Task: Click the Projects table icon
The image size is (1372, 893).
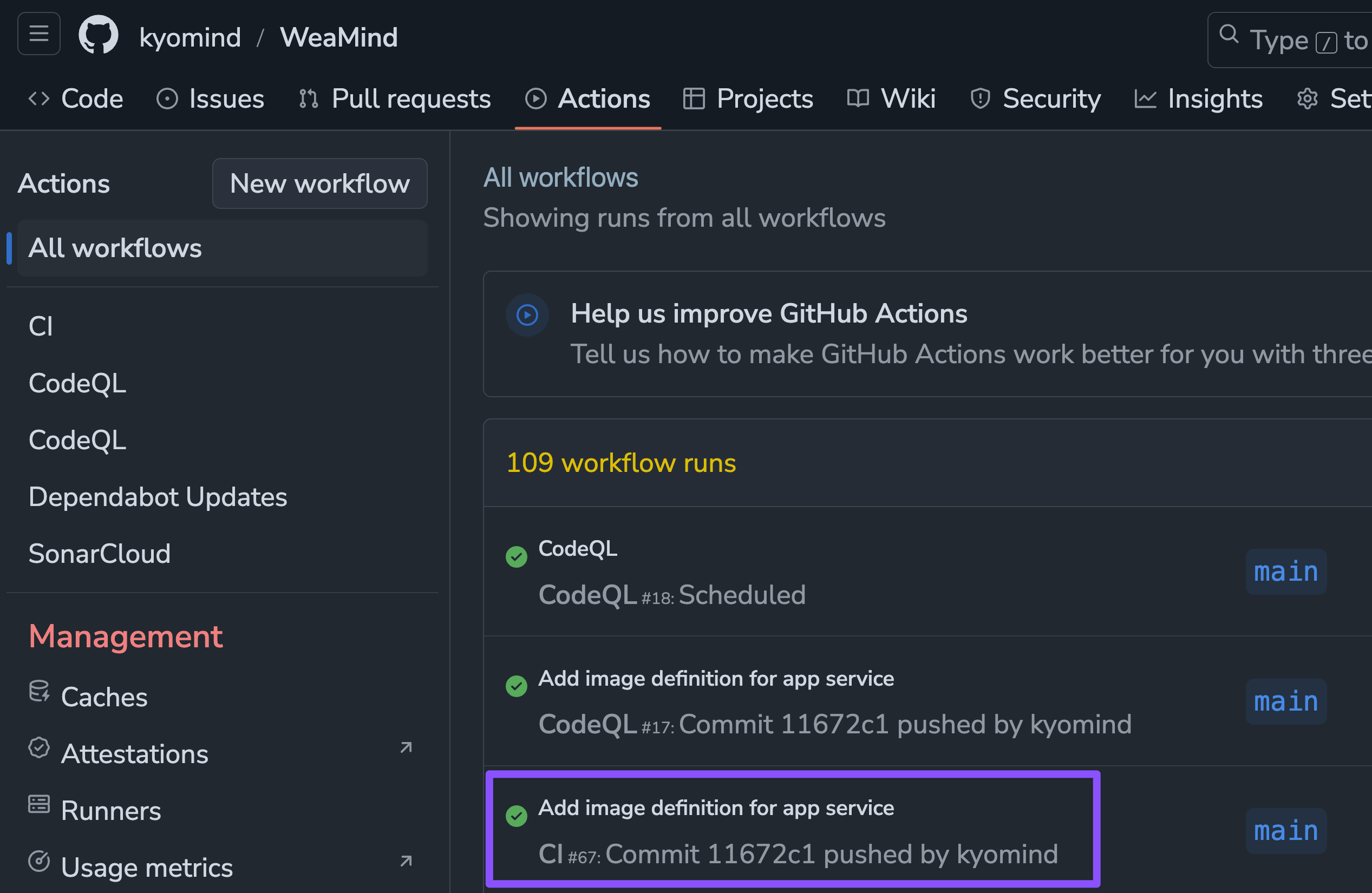Action: tap(694, 99)
